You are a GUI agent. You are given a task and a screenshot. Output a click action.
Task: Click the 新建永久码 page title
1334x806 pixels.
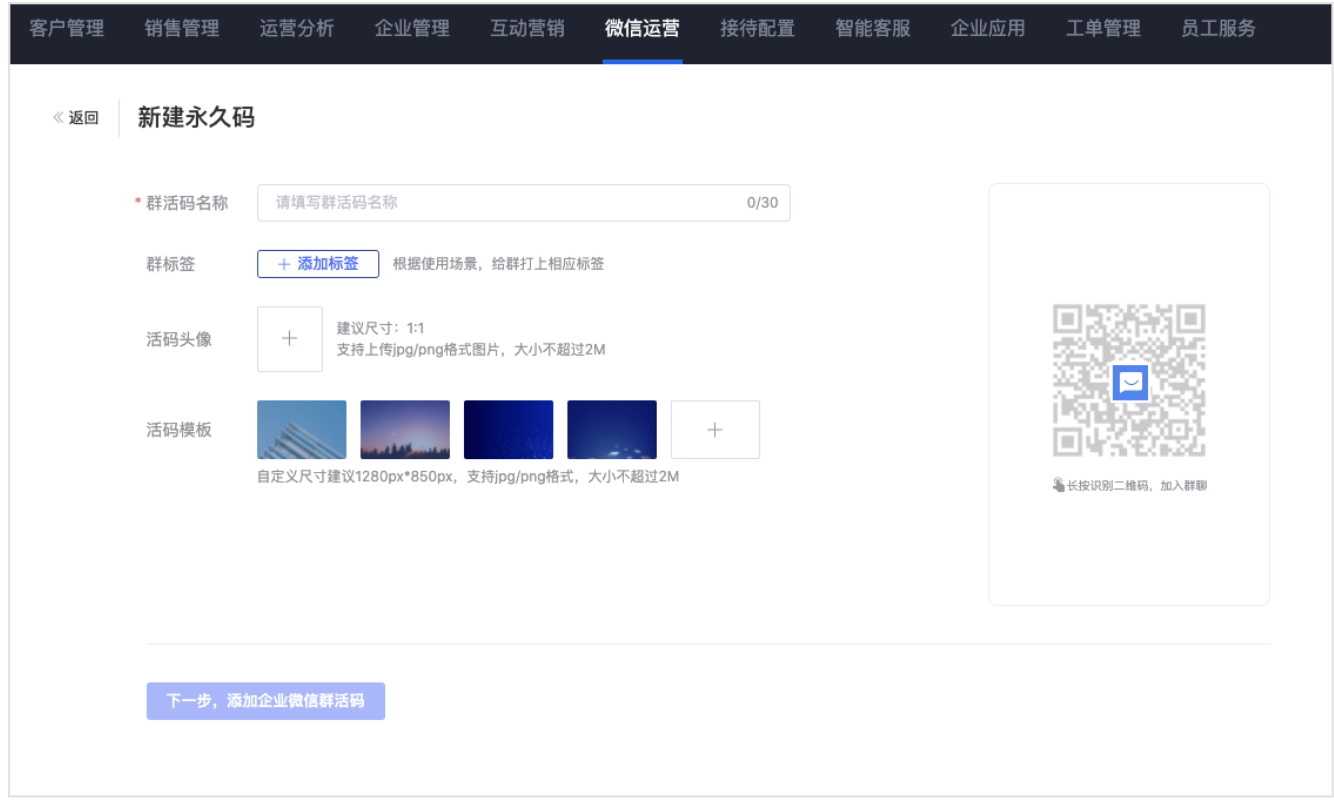coord(196,118)
